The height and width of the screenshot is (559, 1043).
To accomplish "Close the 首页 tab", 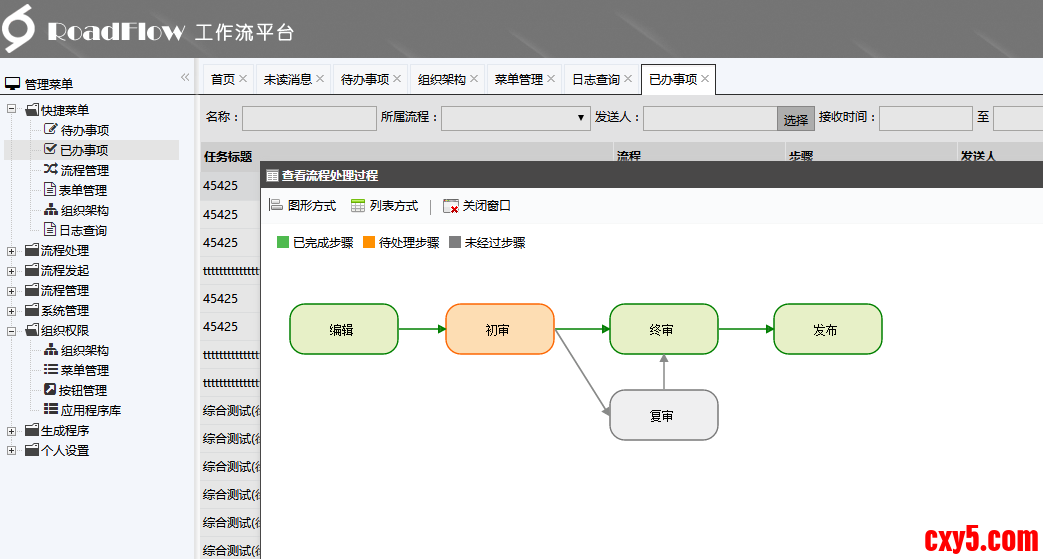I will [x=243, y=79].
